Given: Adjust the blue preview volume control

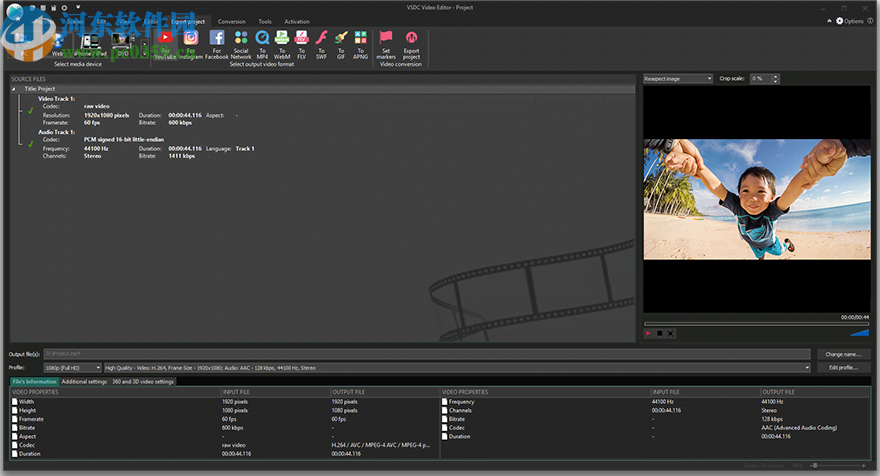Looking at the screenshot, I should click(x=860, y=333).
